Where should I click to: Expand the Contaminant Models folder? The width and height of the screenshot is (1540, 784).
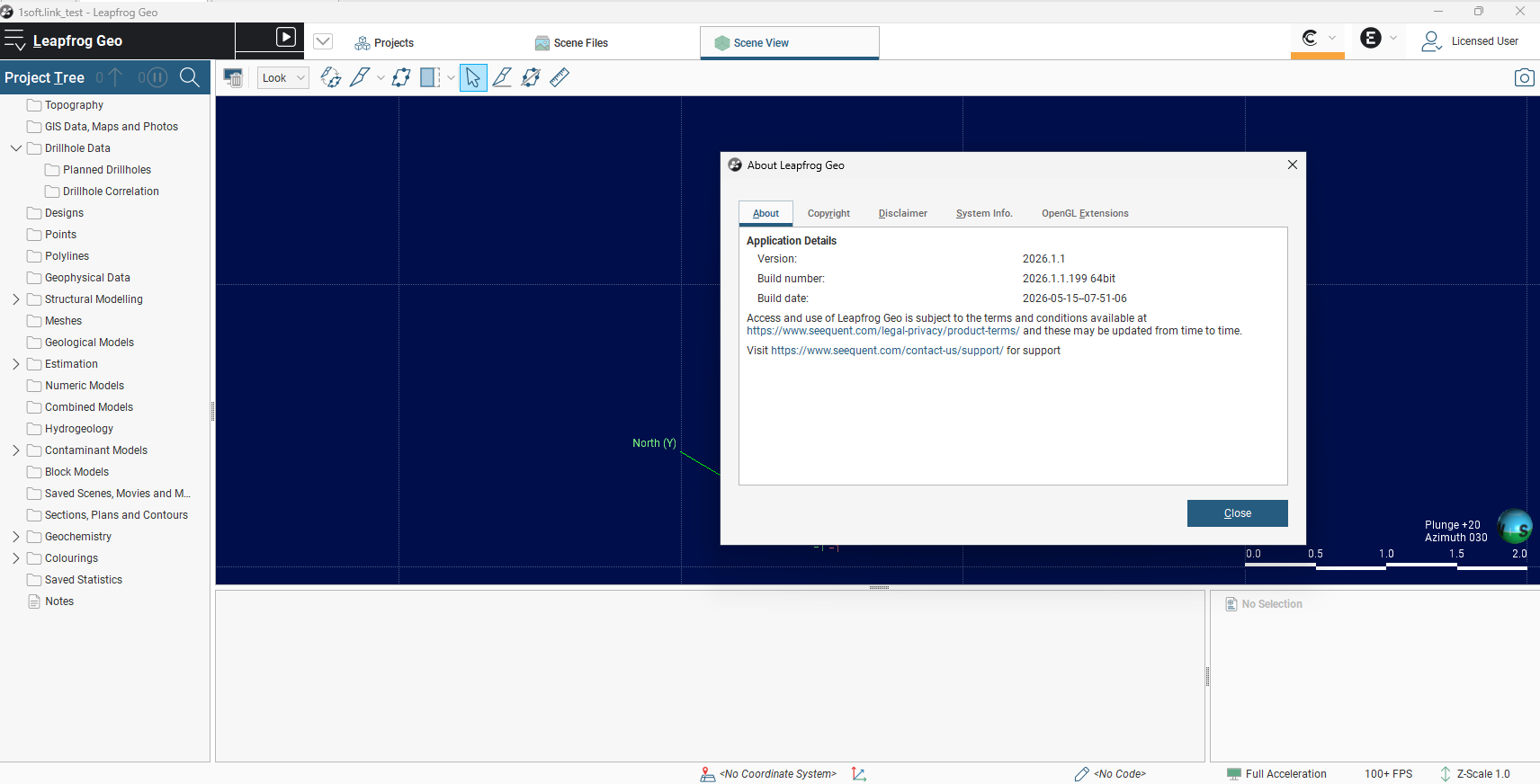point(16,450)
